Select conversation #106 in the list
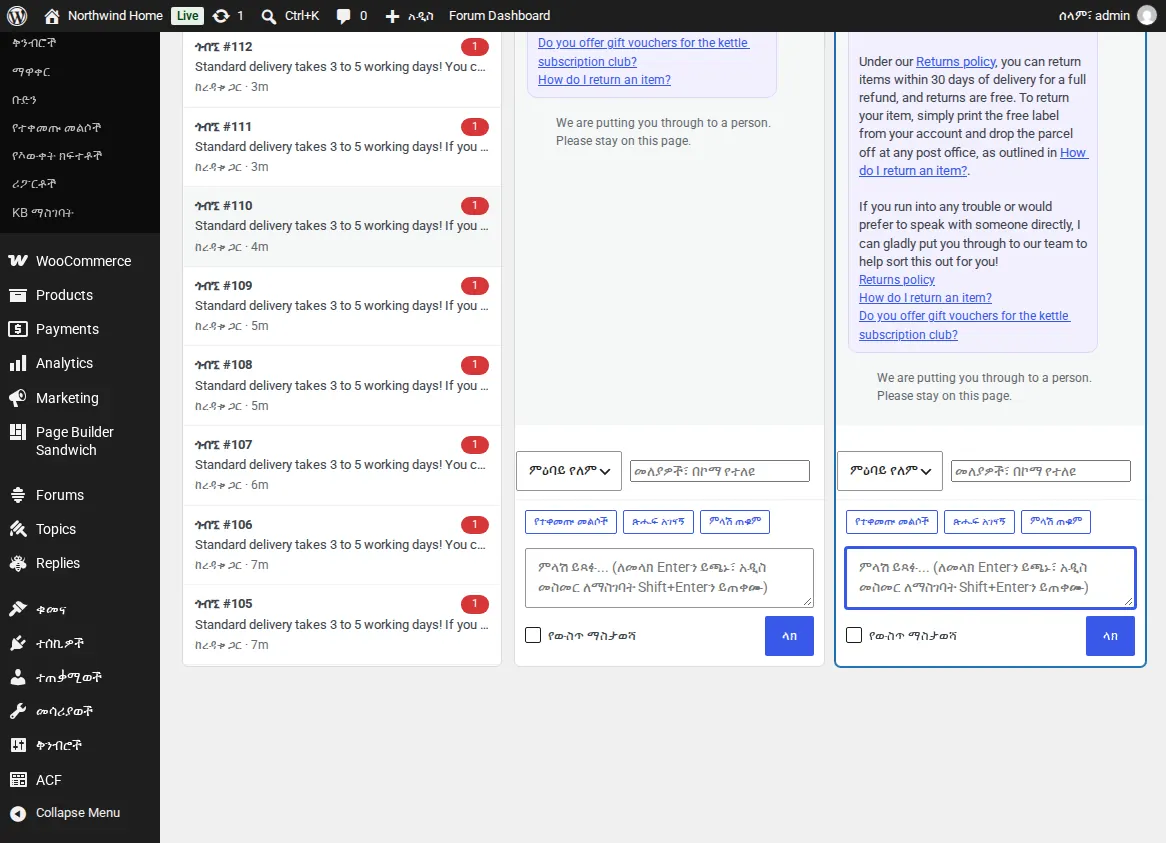Image resolution: width=1166 pixels, height=843 pixels. 342,545
